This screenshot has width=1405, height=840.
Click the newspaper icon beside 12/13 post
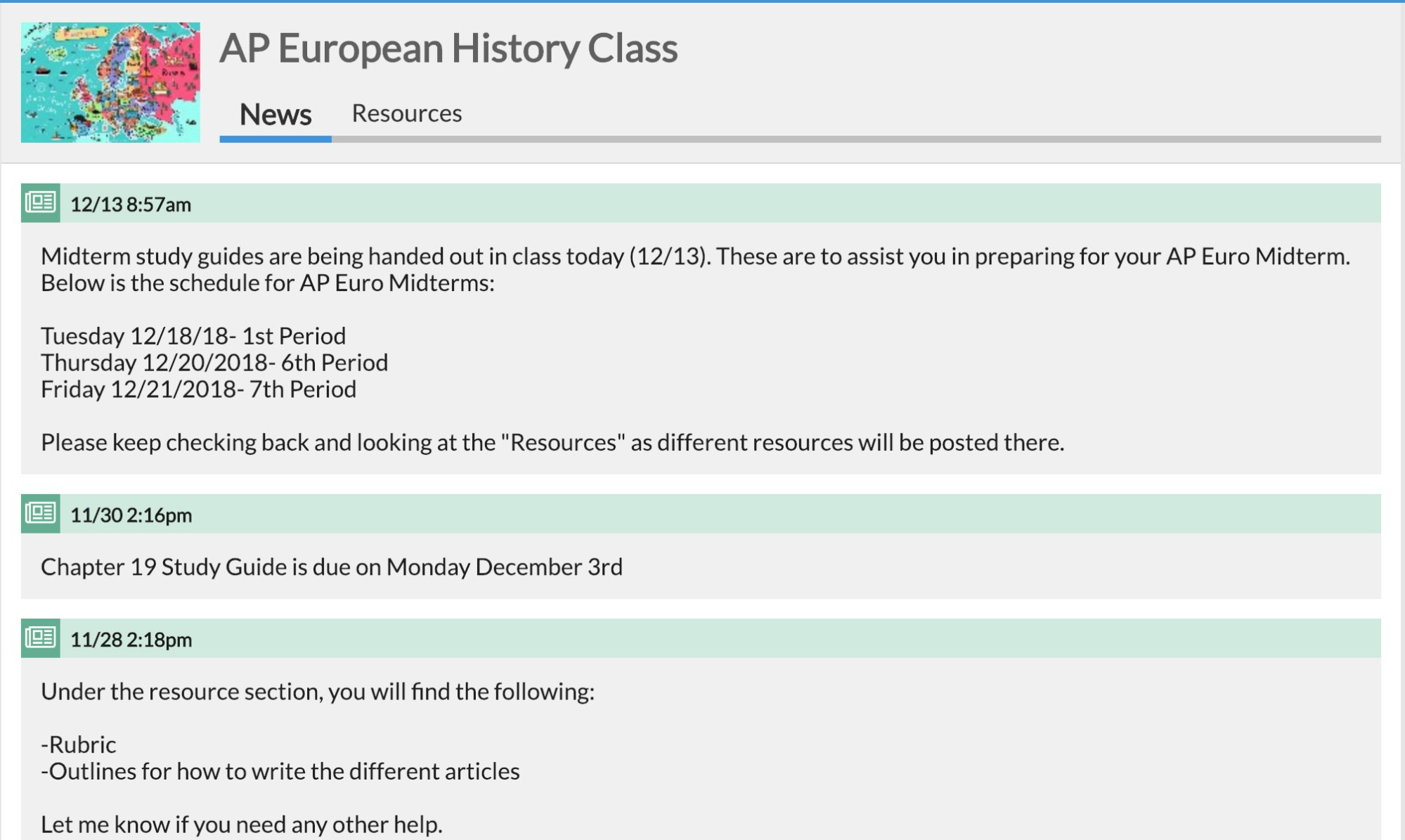(40, 203)
